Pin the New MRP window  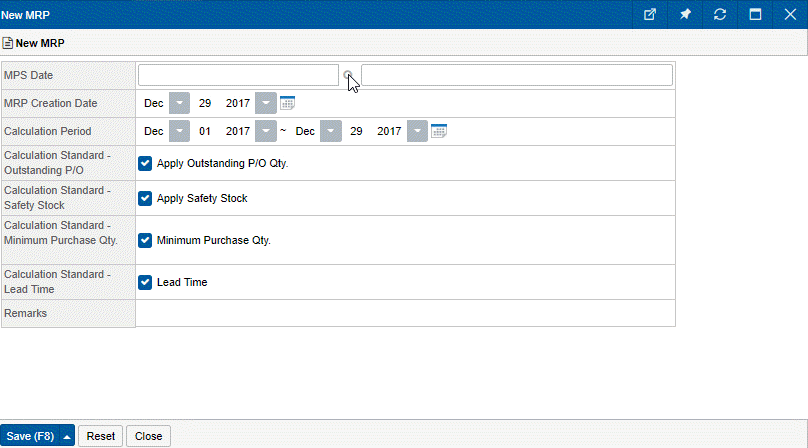685,14
